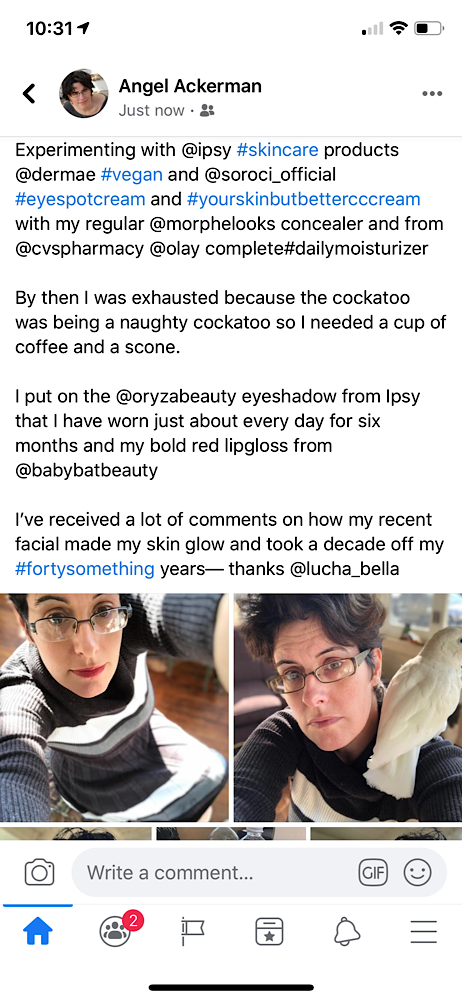Open Angel Ackerman's profile name link
This screenshot has height=1000, width=462.
(190, 85)
